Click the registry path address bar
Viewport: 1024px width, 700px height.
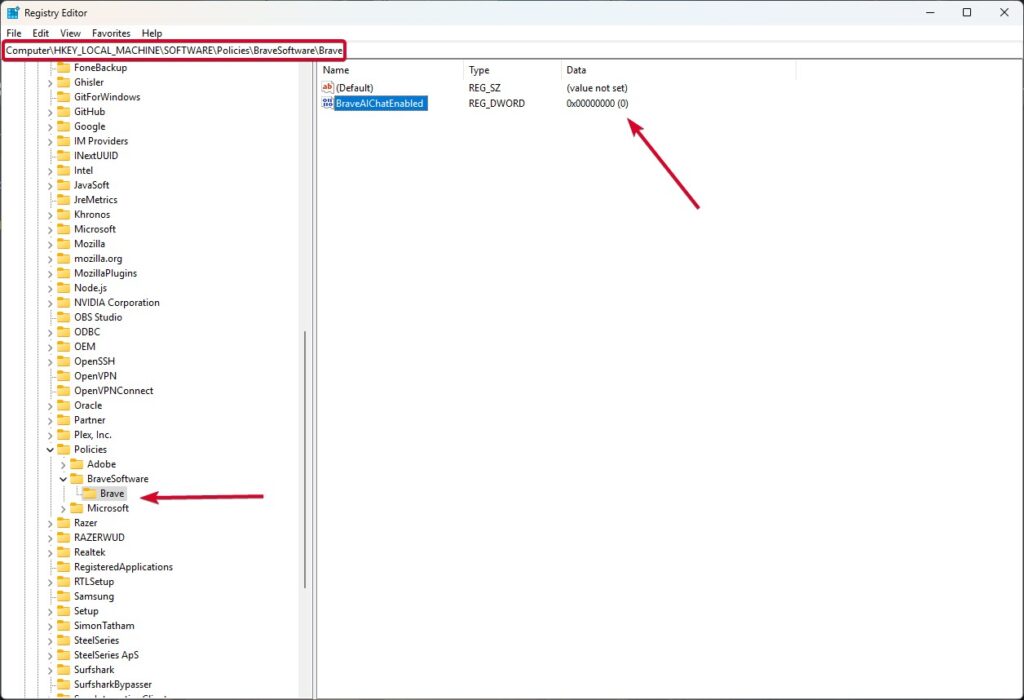click(x=512, y=50)
